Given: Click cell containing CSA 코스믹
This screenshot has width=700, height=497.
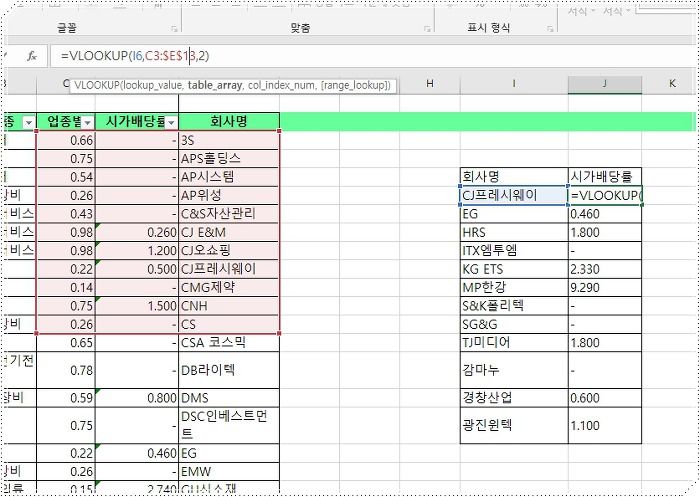Looking at the screenshot, I should tap(229, 342).
